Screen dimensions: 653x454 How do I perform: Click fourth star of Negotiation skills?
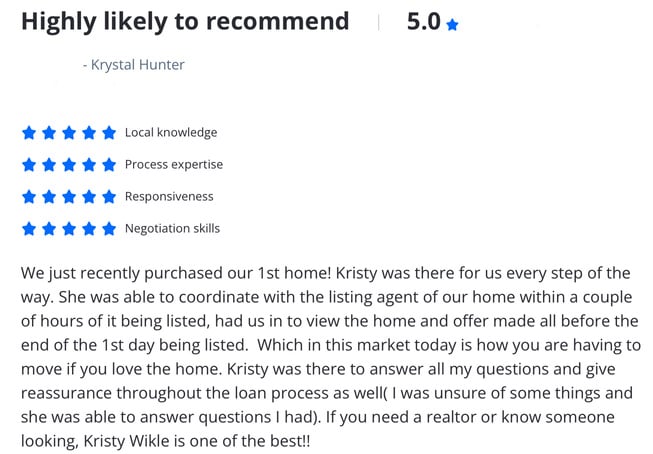coord(89,229)
